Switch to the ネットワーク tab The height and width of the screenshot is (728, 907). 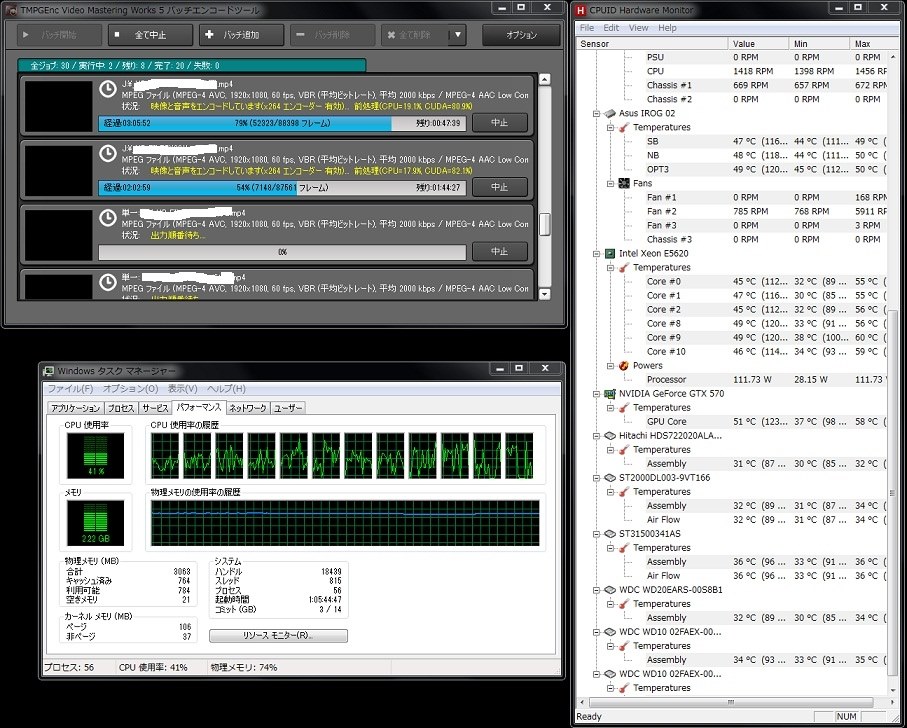click(x=248, y=408)
